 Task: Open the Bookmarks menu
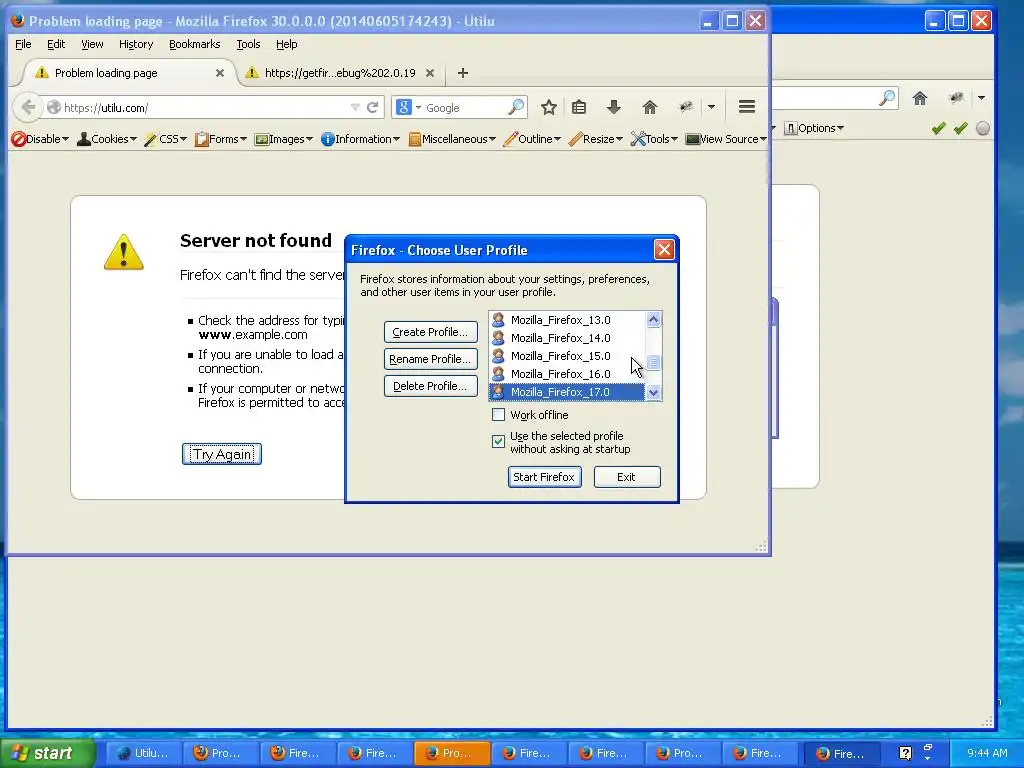[x=195, y=44]
